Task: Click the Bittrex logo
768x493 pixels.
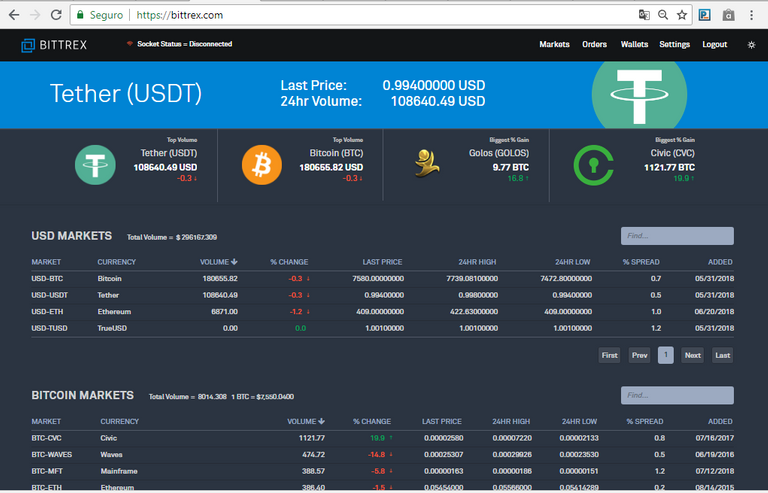Action: click(54, 45)
